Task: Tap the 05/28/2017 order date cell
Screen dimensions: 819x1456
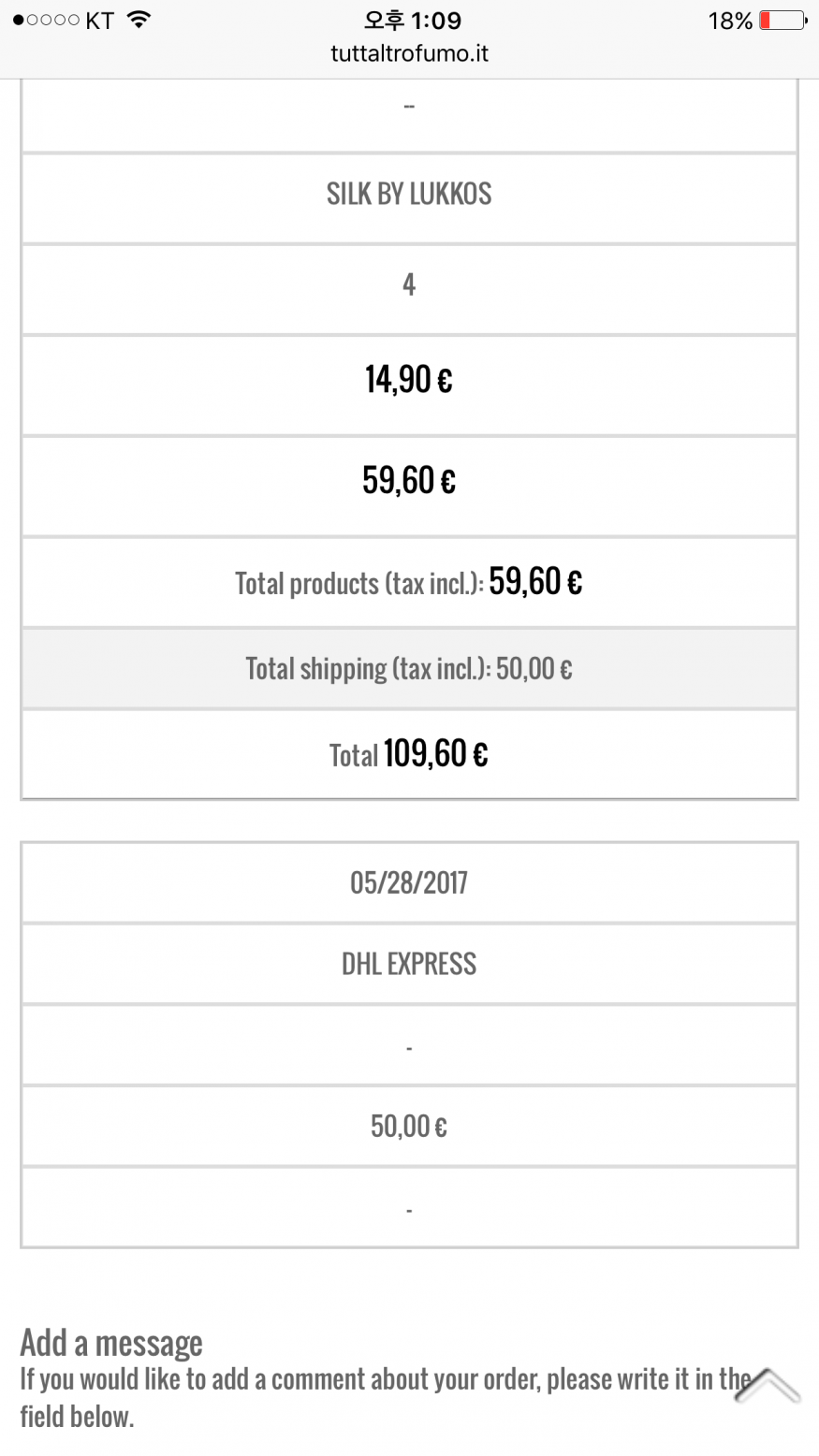Action: point(409,882)
